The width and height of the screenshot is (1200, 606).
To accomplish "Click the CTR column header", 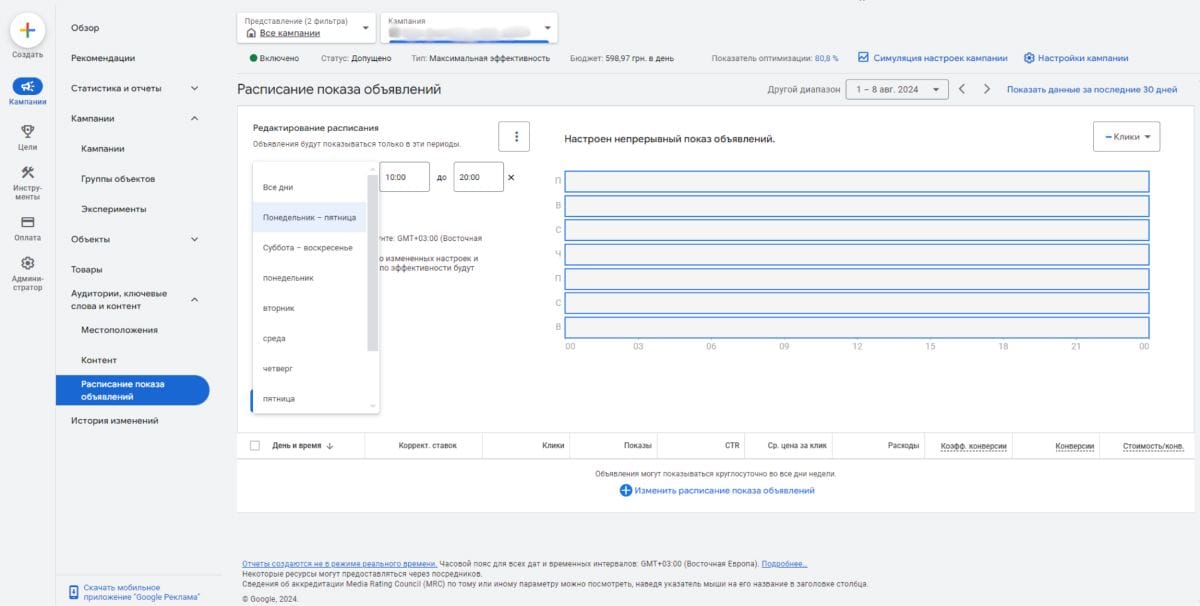I will click(732, 445).
